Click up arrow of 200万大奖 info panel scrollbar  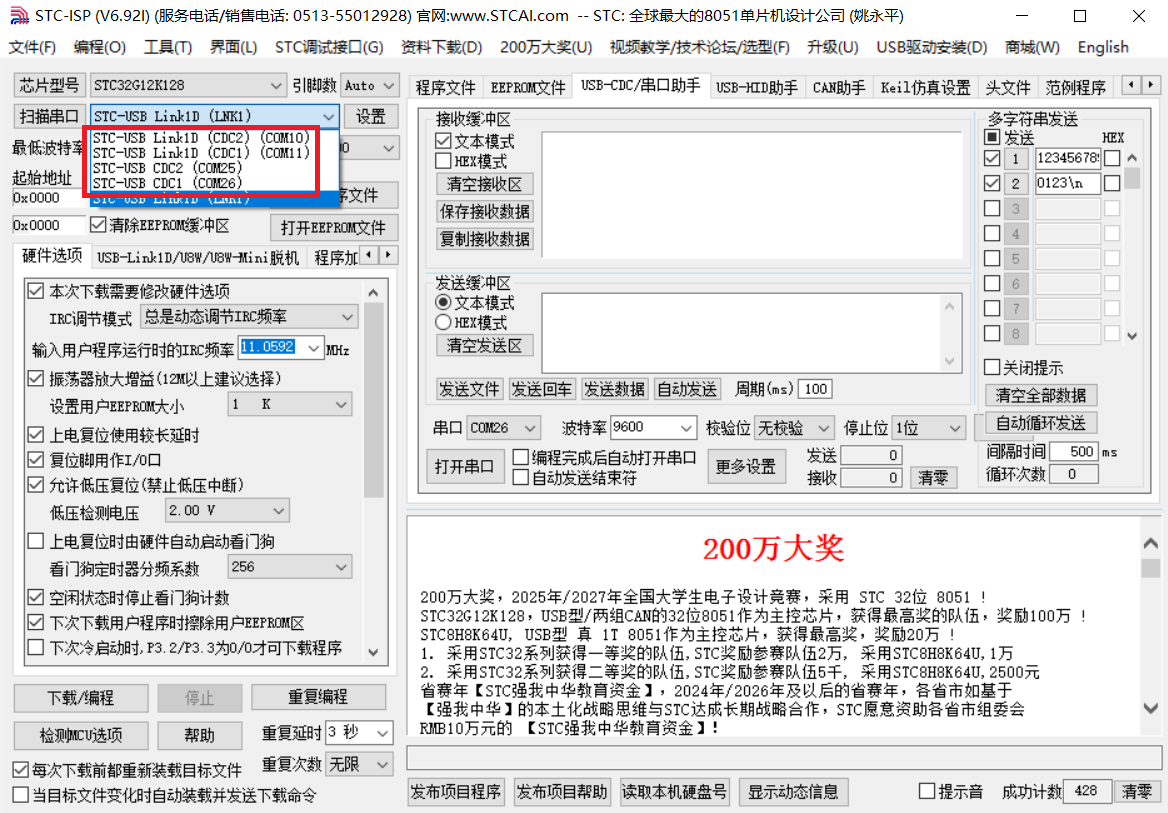[1151, 544]
